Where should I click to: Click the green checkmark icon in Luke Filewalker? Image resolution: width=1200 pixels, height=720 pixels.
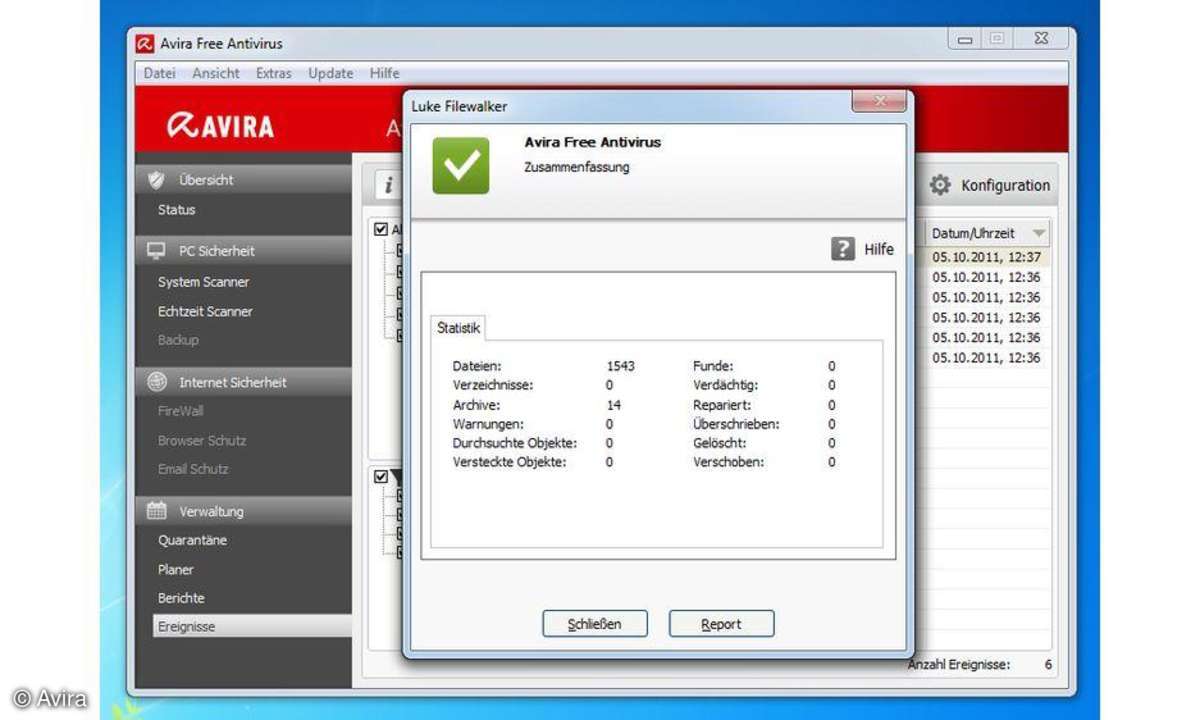tap(461, 166)
